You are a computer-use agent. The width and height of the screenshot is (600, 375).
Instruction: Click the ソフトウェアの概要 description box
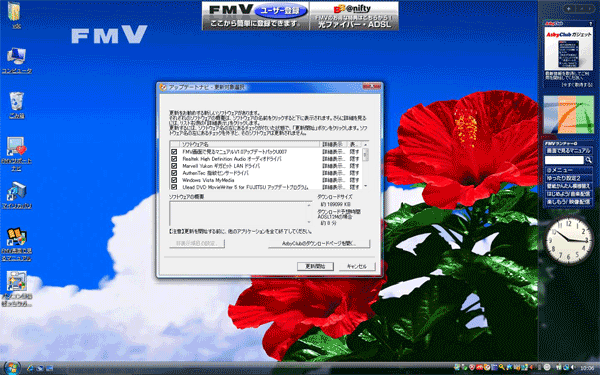(241, 214)
